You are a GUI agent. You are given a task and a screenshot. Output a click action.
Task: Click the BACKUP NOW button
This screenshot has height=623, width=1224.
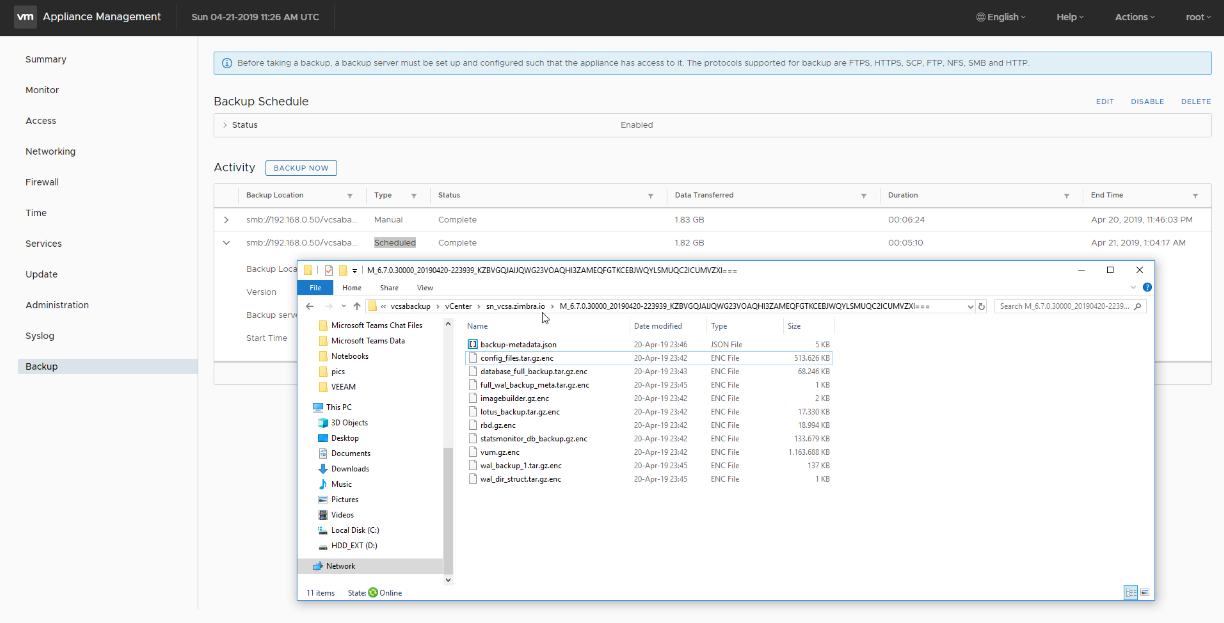click(x=301, y=168)
